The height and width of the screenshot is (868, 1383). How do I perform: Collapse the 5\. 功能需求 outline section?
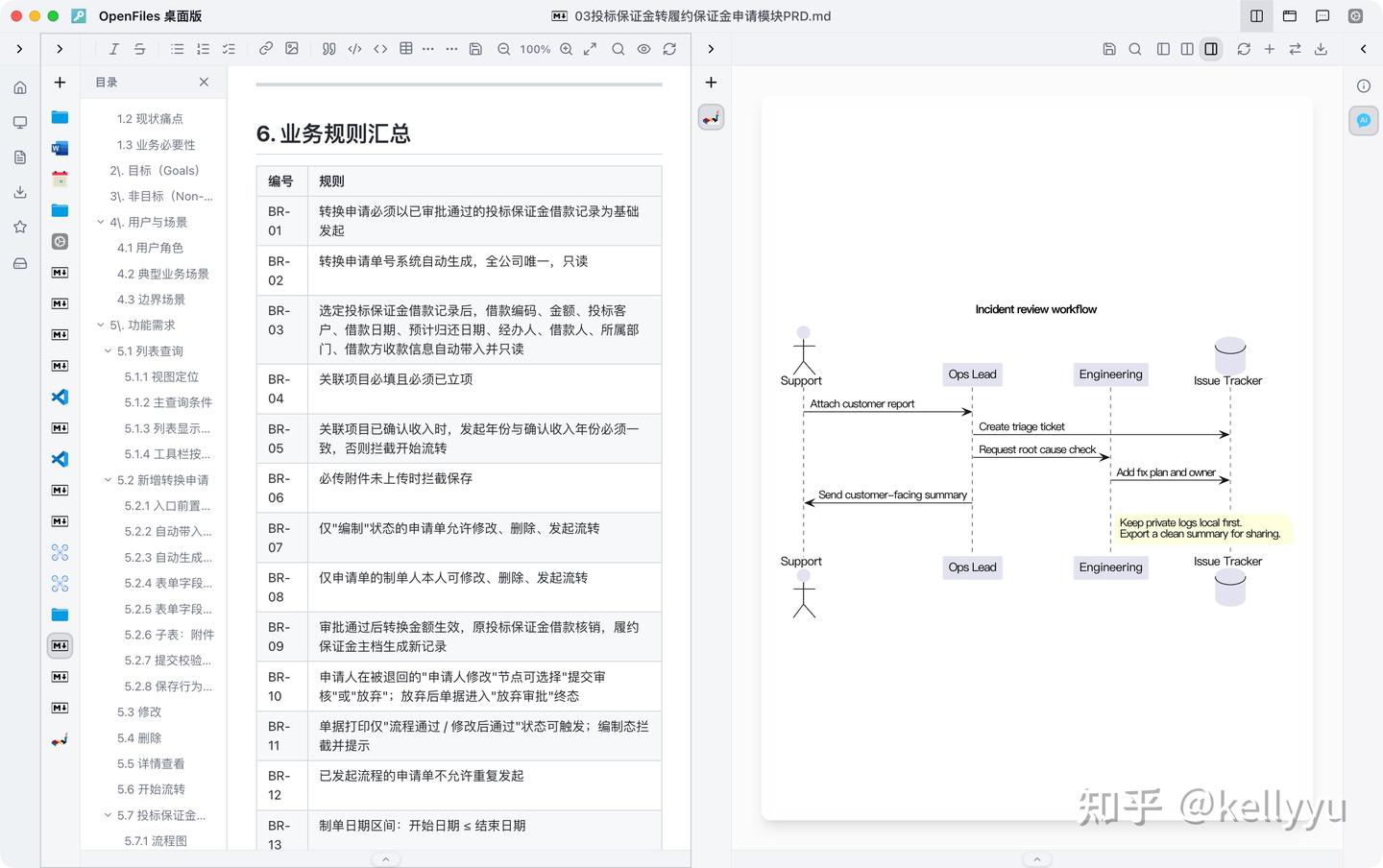101,325
